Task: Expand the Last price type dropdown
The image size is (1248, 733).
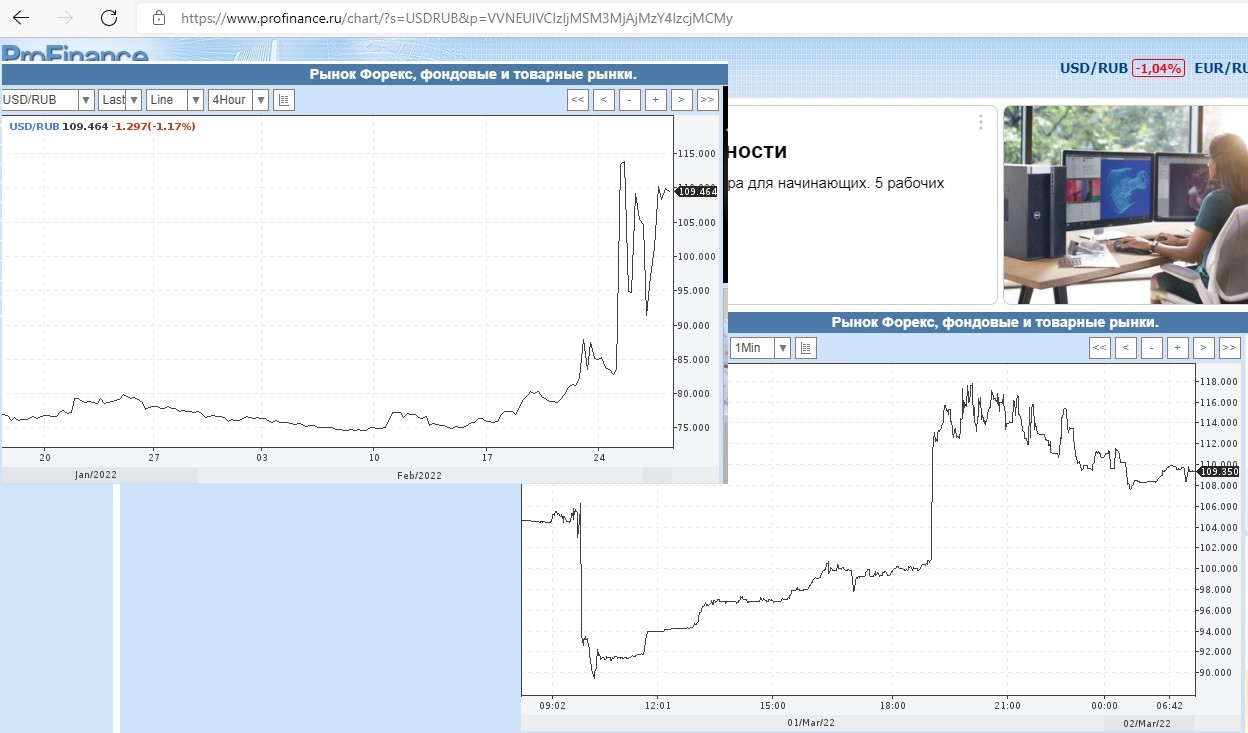Action: (120, 99)
